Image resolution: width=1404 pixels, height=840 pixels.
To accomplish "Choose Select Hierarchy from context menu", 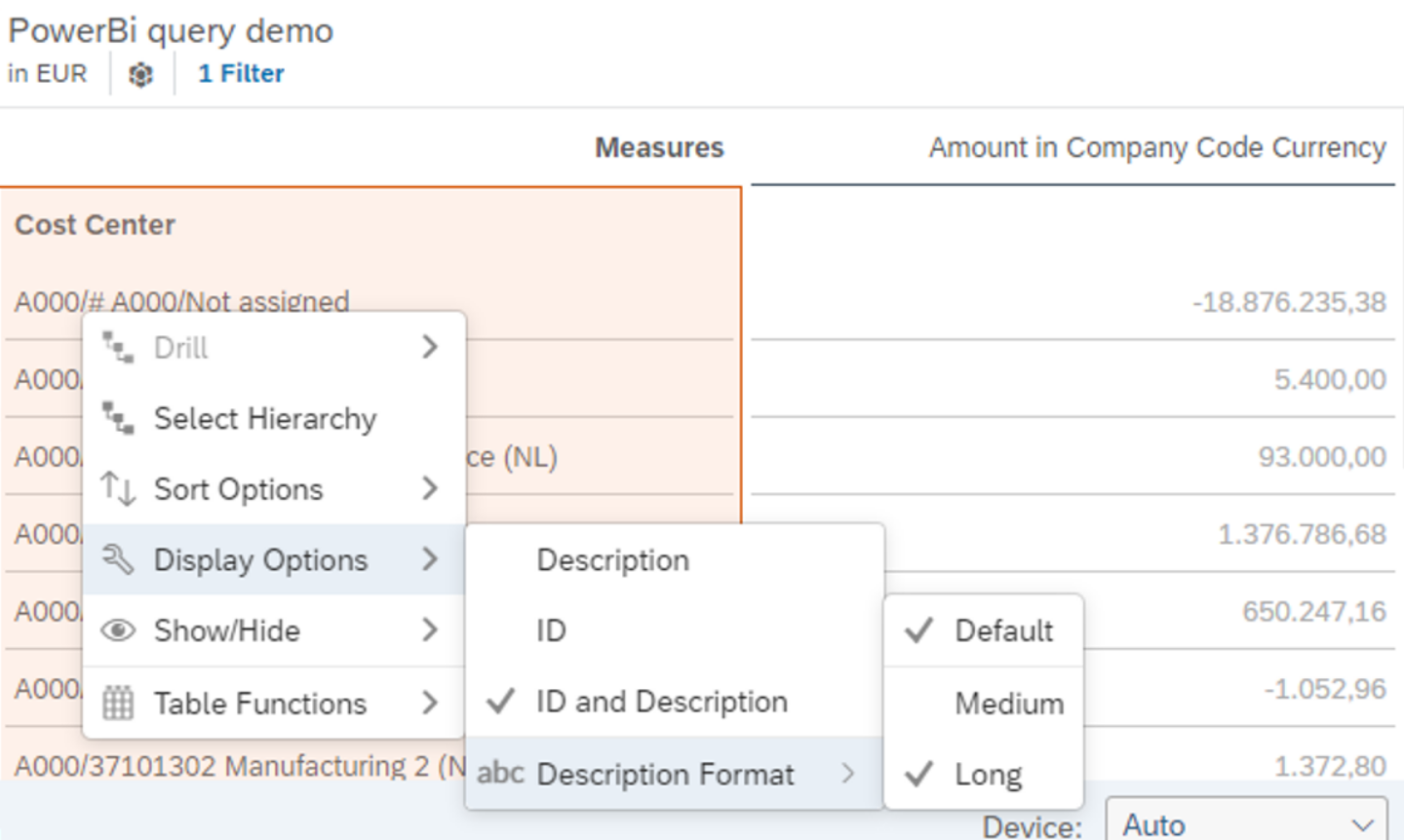I will [x=273, y=419].
